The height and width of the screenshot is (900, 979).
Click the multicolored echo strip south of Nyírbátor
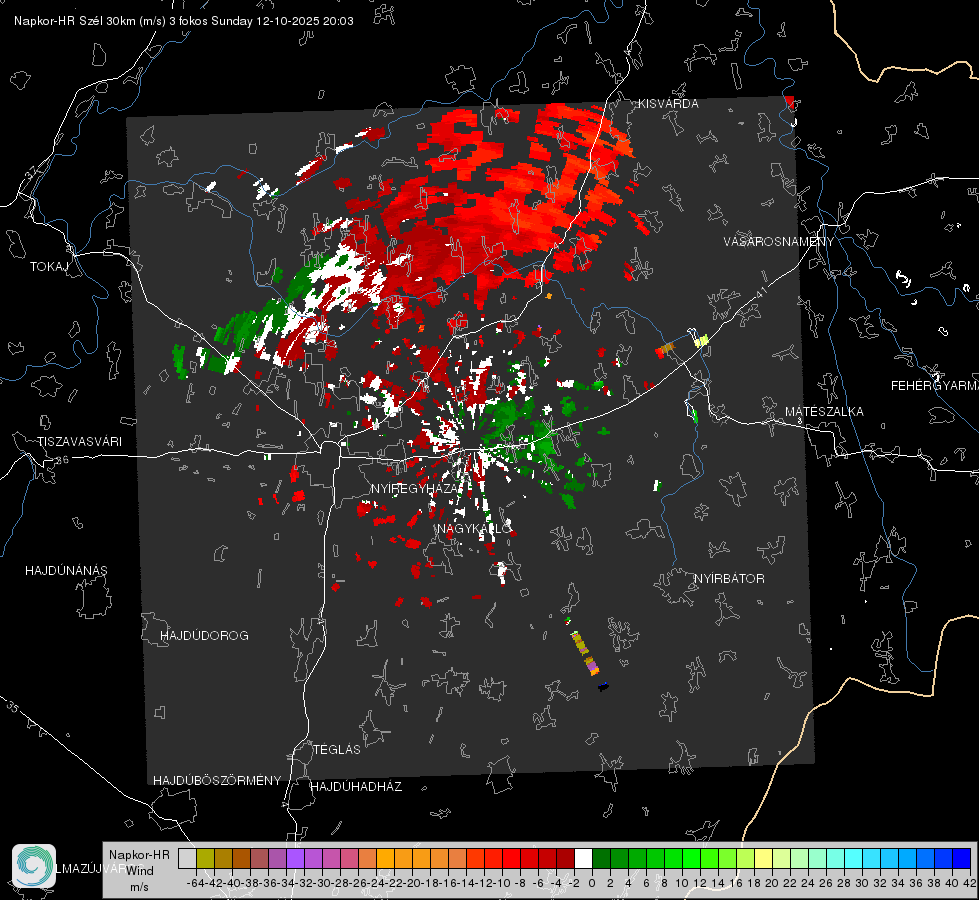tap(586, 653)
